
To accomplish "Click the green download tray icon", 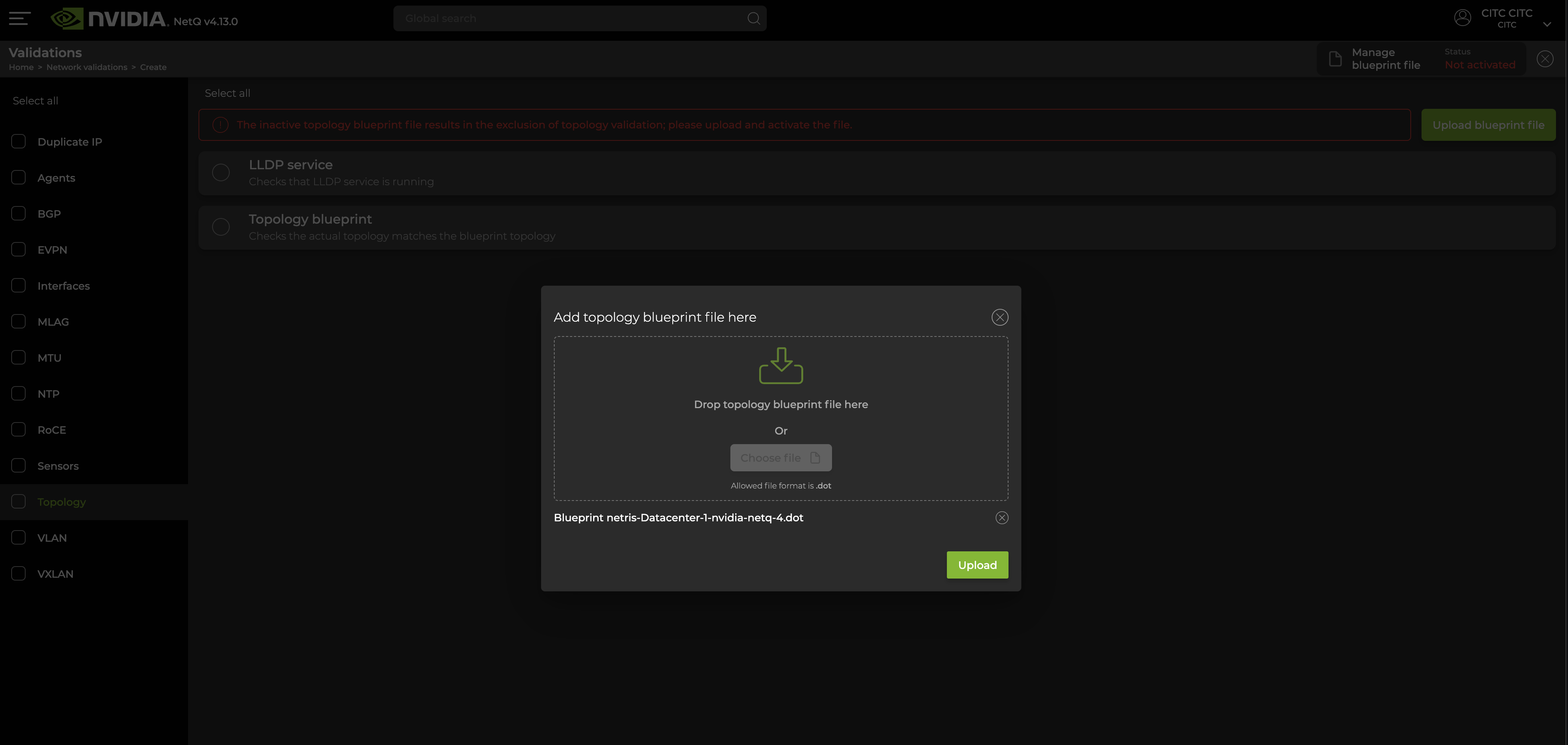I will point(781,366).
